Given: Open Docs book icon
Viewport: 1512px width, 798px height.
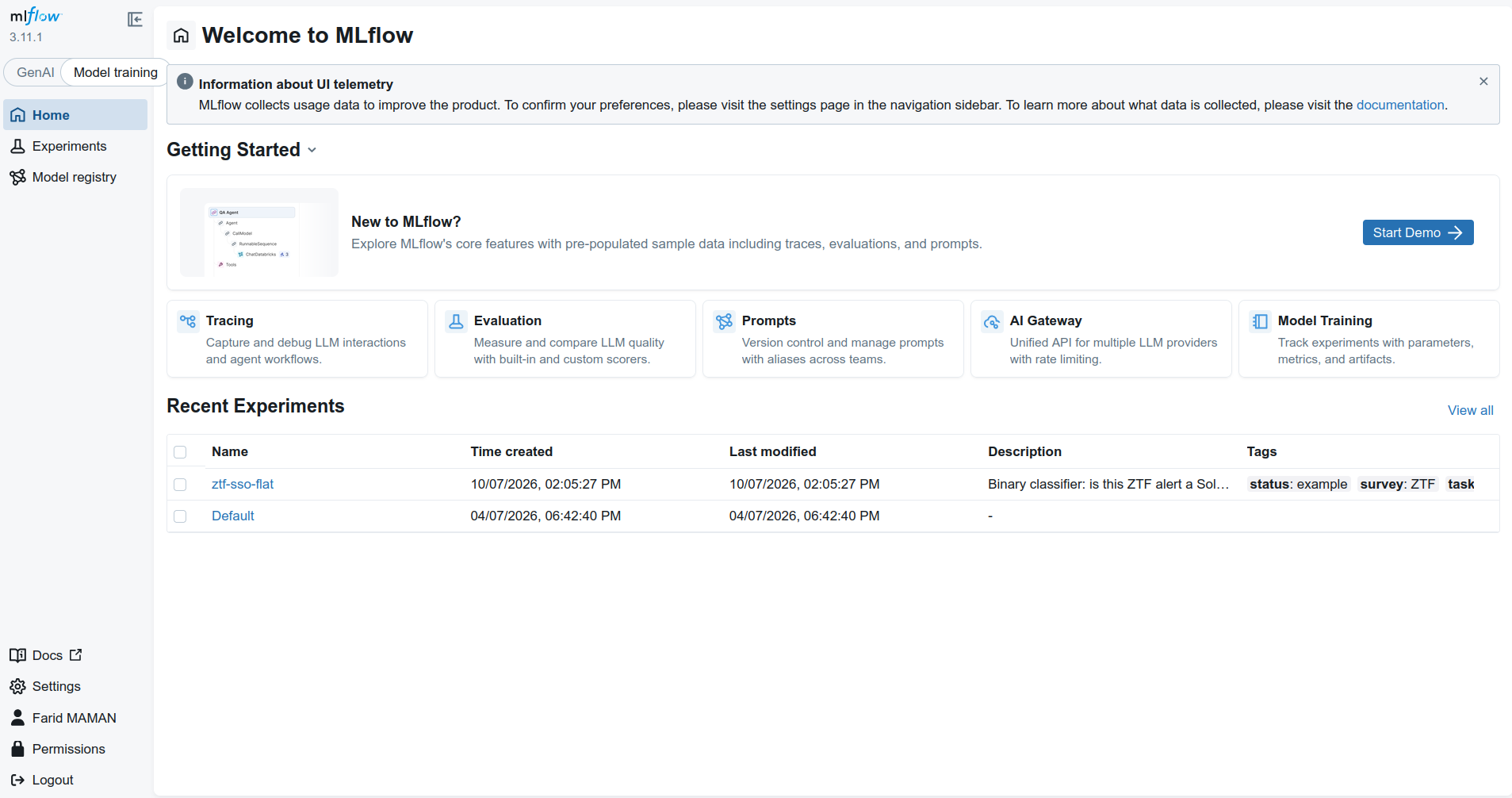Looking at the screenshot, I should pos(17,655).
